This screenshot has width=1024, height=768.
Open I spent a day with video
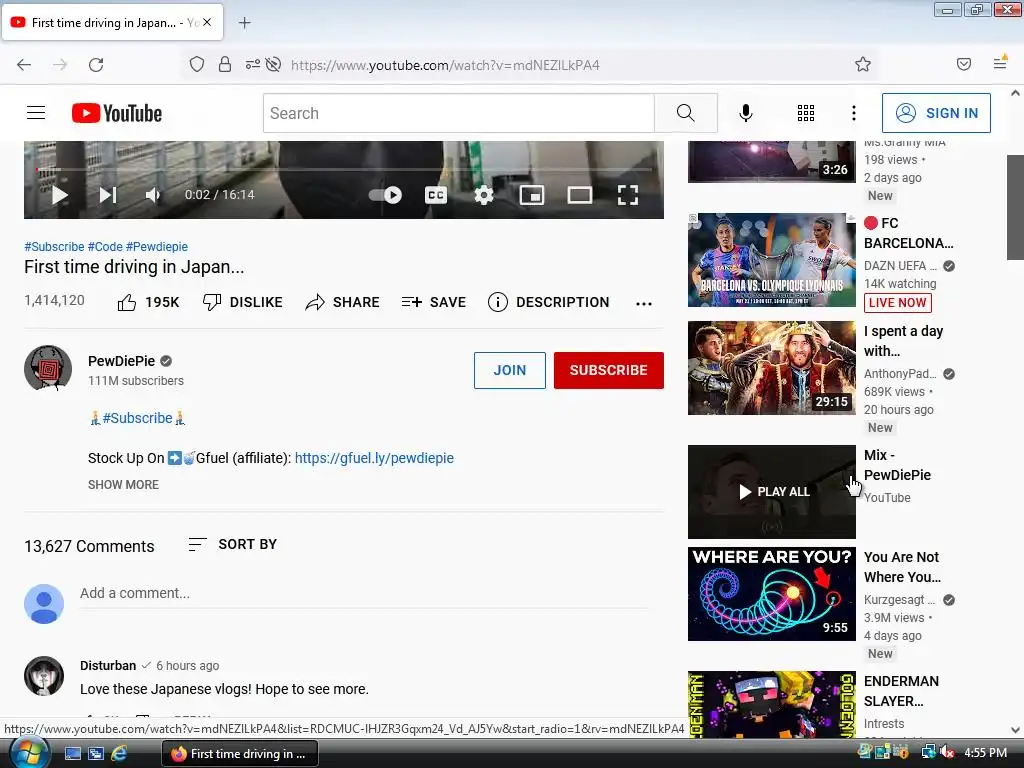pyautogui.click(x=771, y=368)
